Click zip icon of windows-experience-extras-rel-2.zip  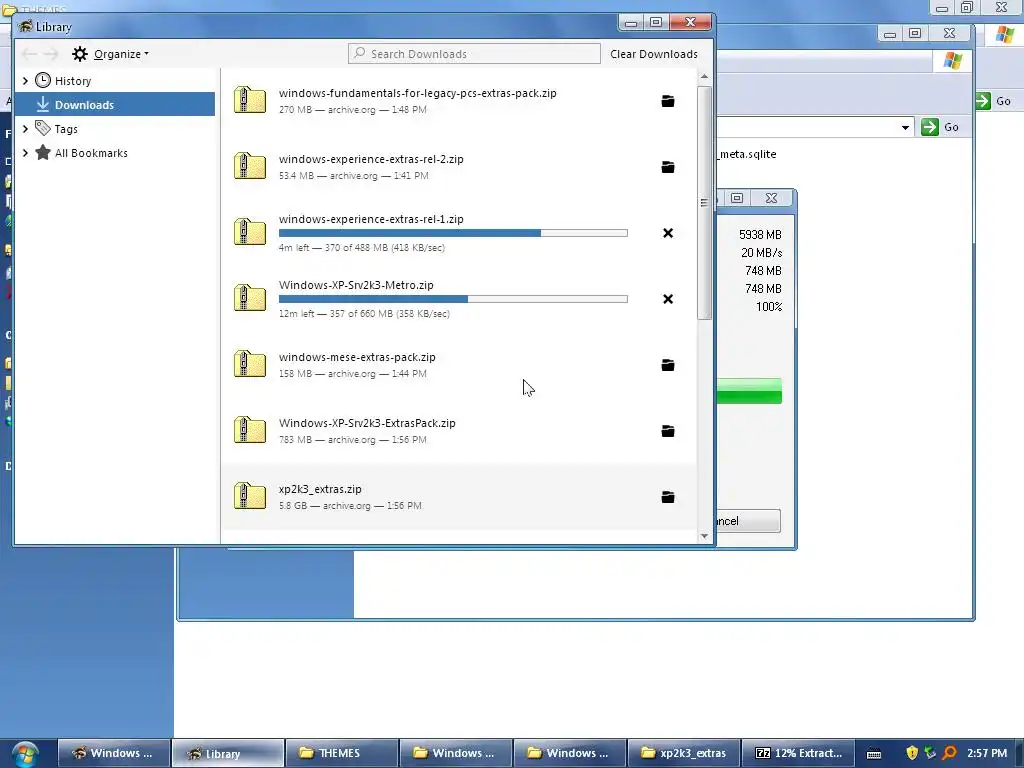[x=249, y=167]
